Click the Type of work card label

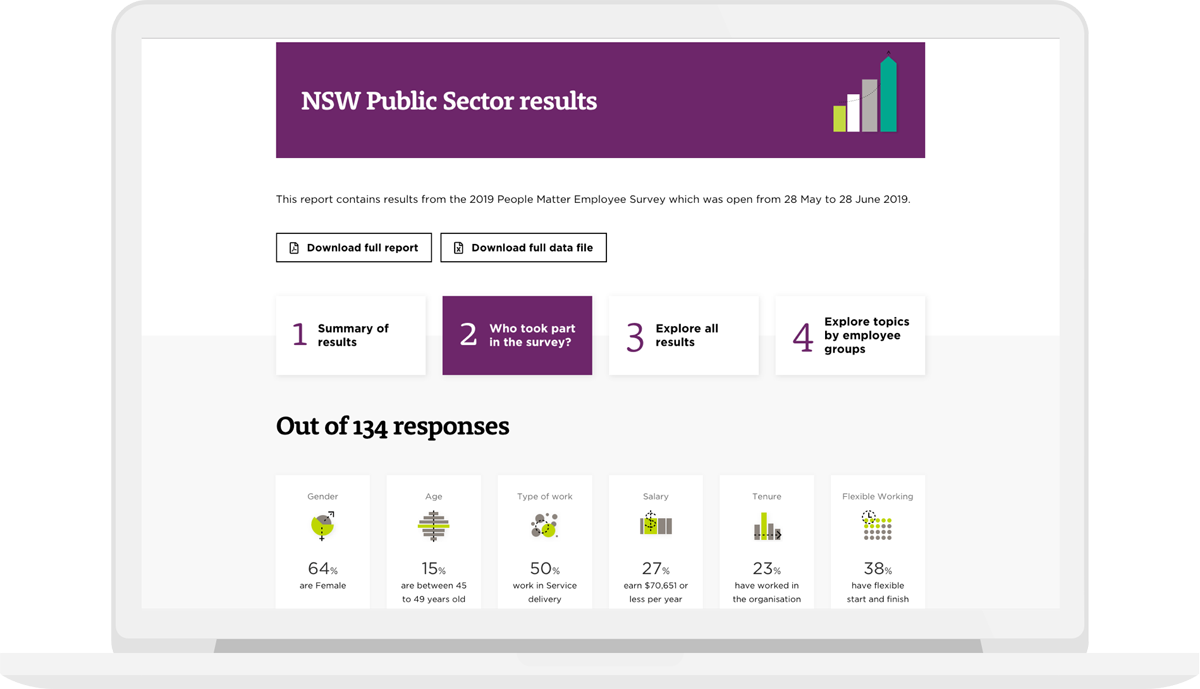tap(545, 496)
